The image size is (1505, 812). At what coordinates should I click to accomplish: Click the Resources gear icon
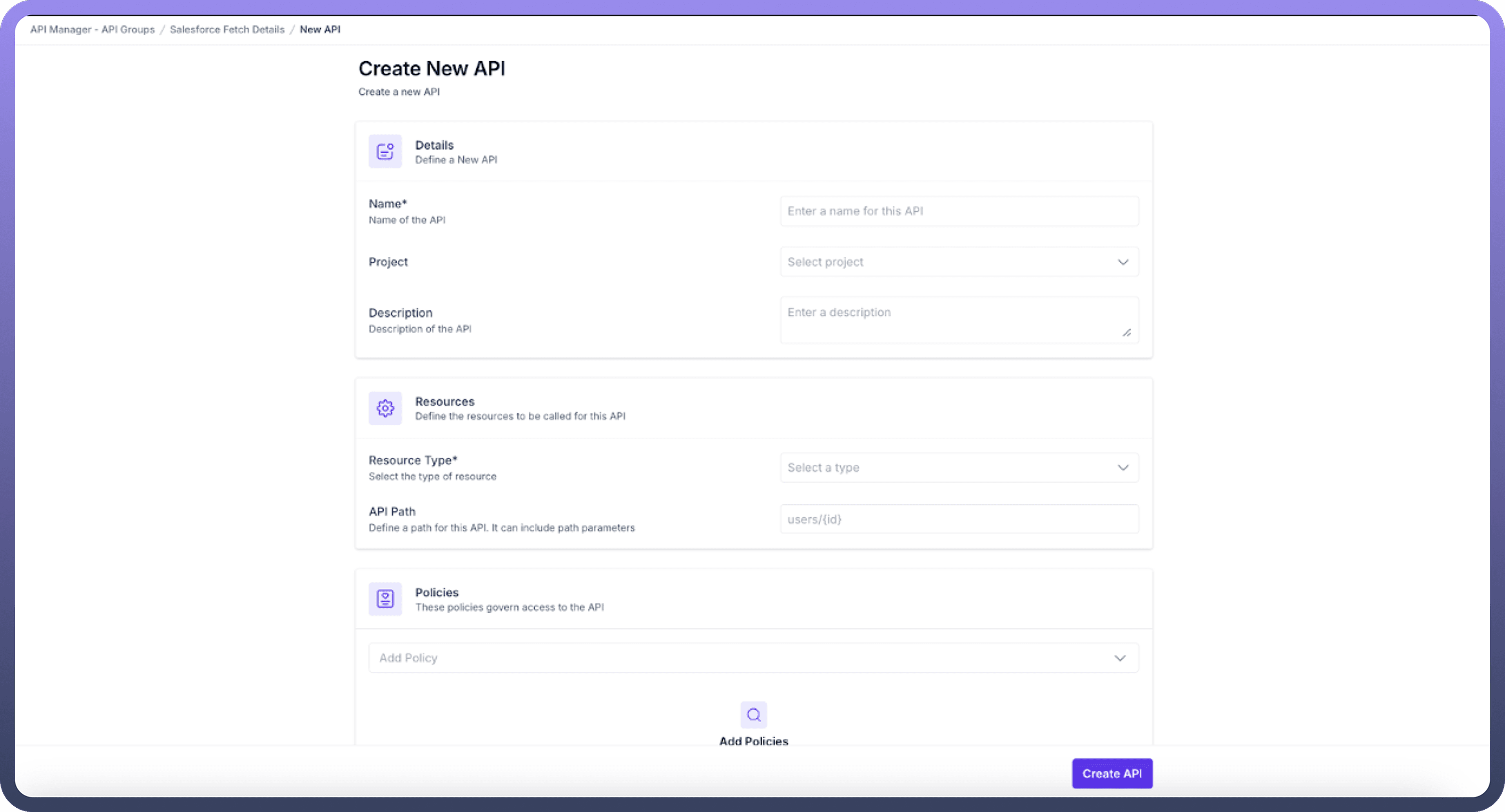[385, 408]
